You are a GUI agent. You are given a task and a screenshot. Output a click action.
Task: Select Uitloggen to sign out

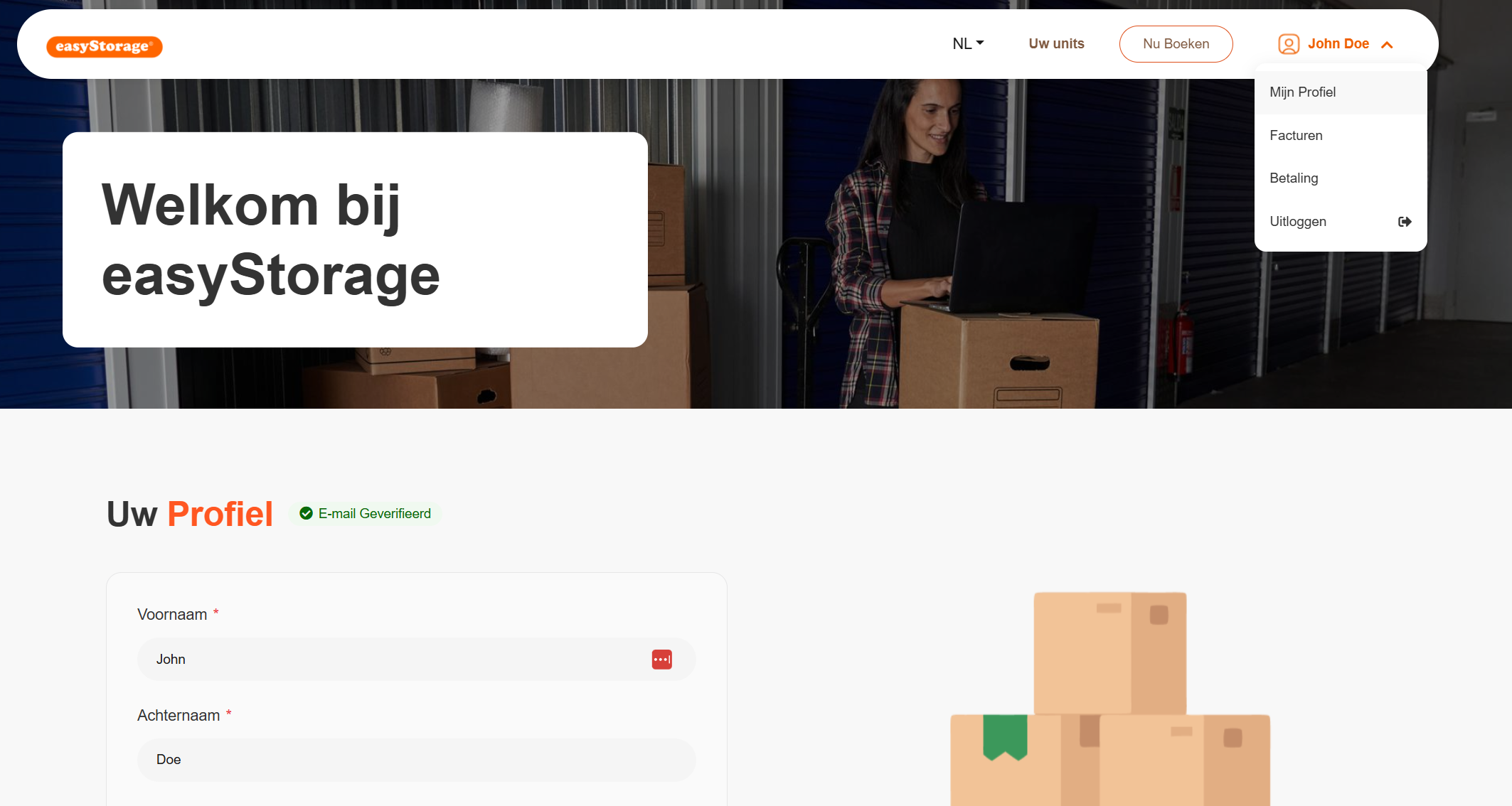coord(1298,222)
